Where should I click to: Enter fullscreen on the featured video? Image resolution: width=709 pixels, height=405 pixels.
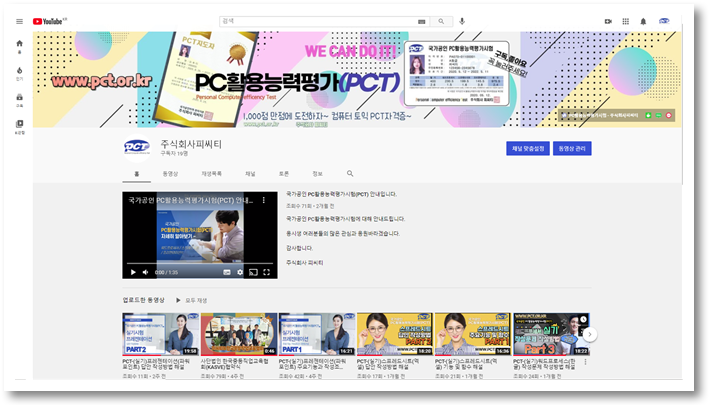267,272
